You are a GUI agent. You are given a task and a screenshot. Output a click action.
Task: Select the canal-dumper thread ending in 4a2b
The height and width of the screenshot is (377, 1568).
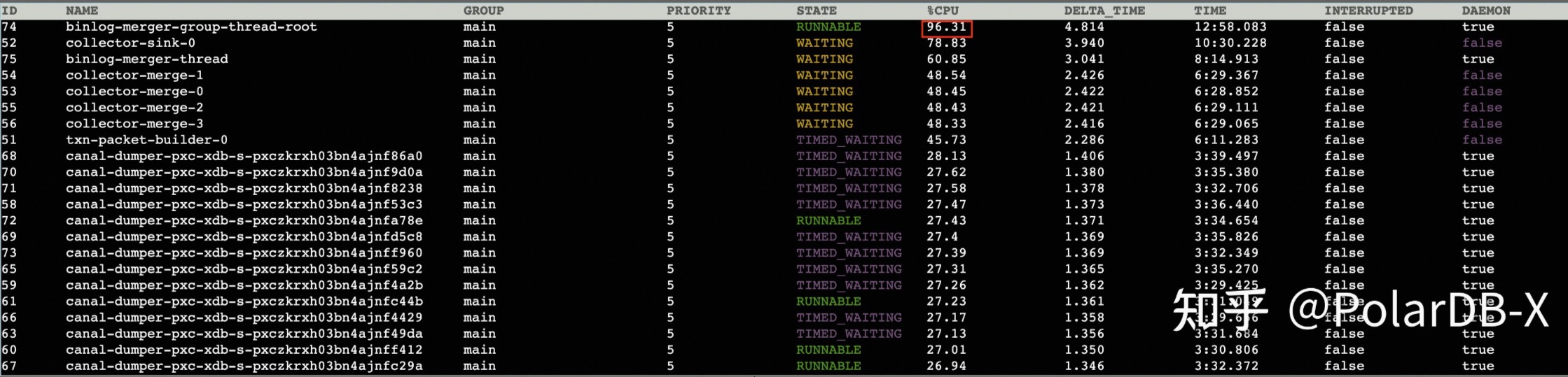tap(244, 285)
